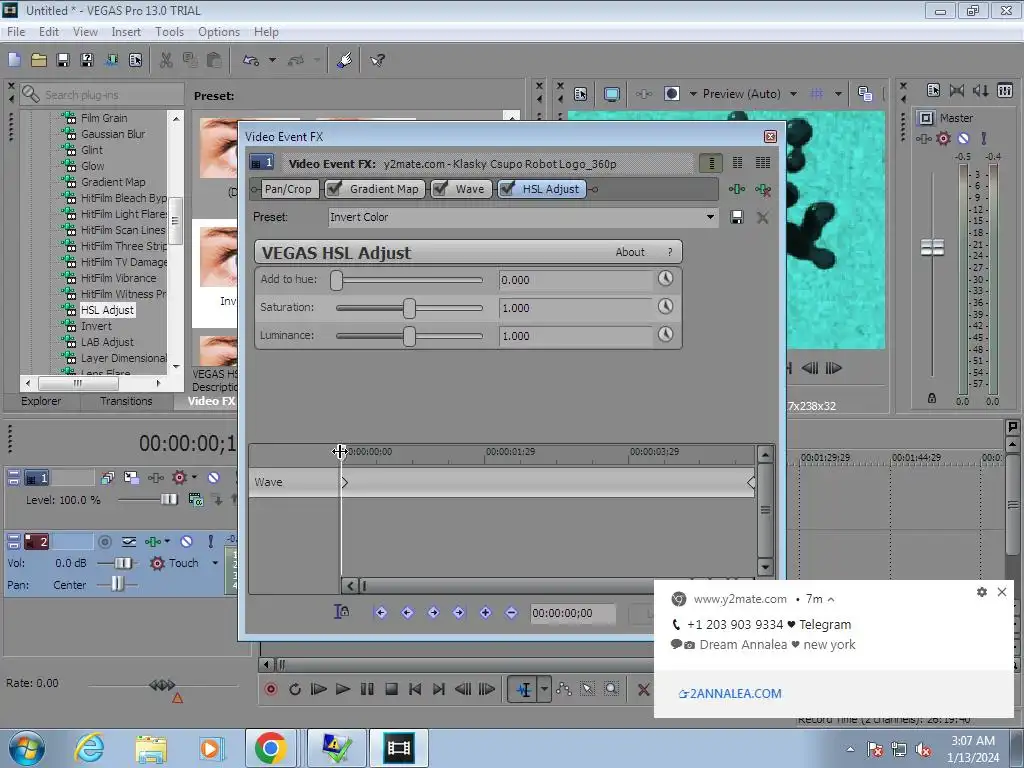The height and width of the screenshot is (768, 1024).
Task: Click the Luminance slider handle
Action: pos(409,336)
